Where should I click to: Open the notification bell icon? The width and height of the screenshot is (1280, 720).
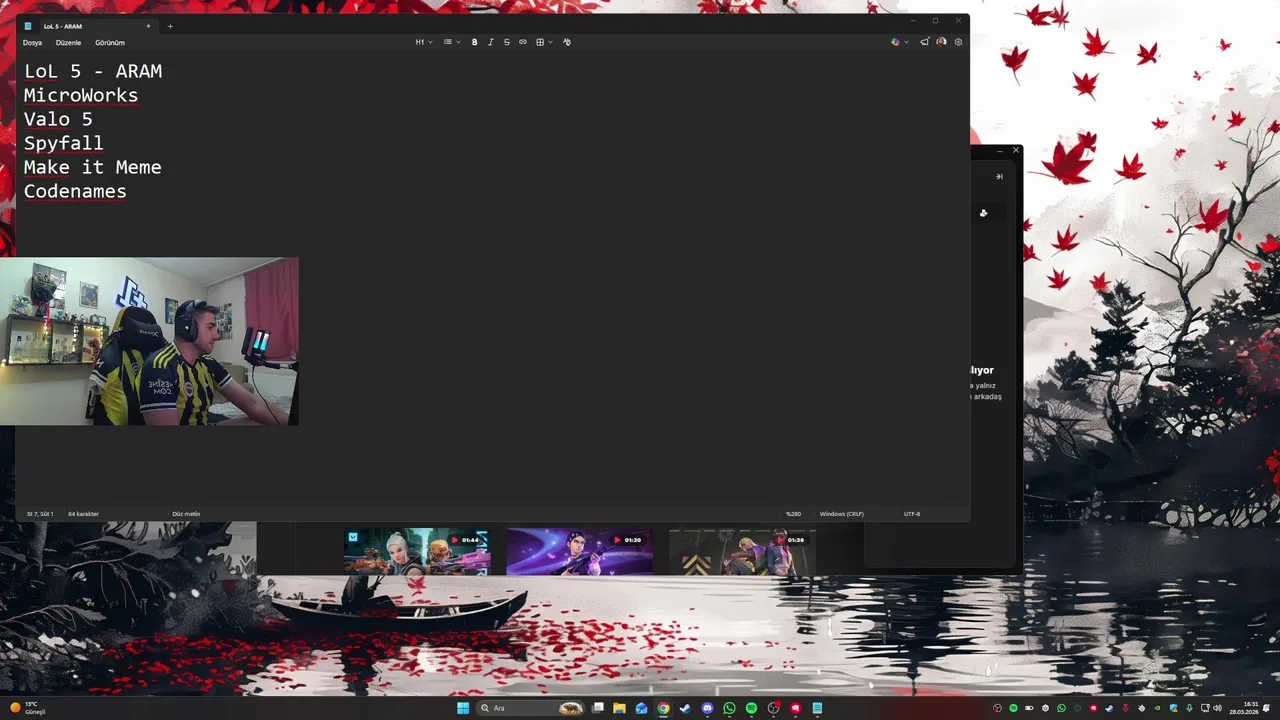coord(1266,708)
